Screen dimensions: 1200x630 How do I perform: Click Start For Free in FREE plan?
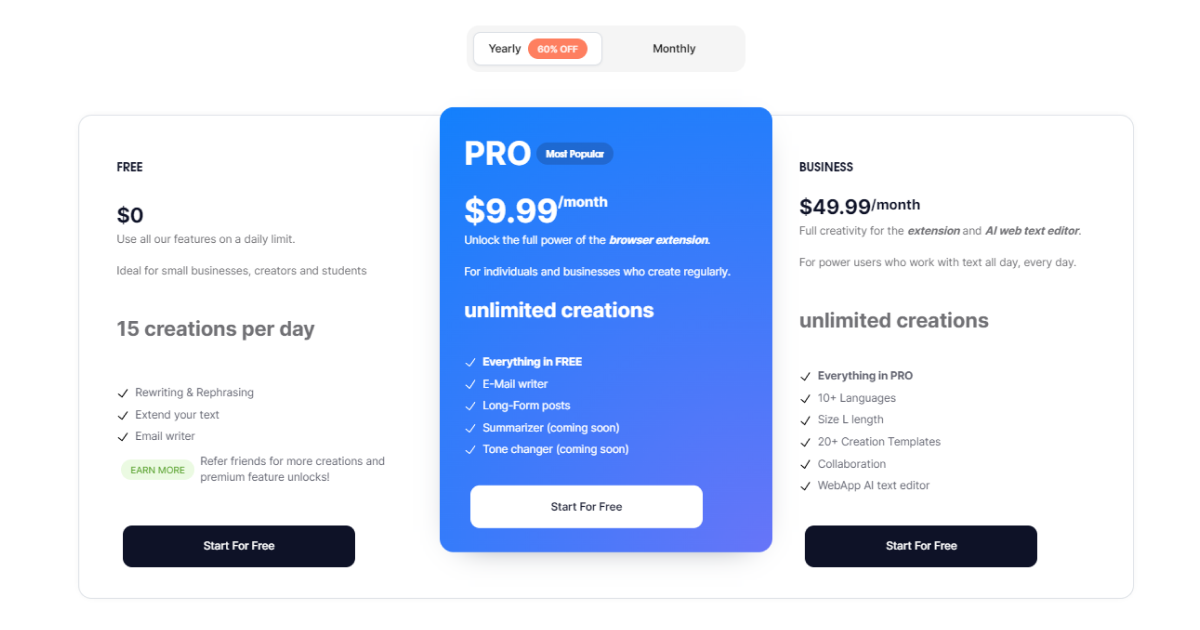point(239,546)
